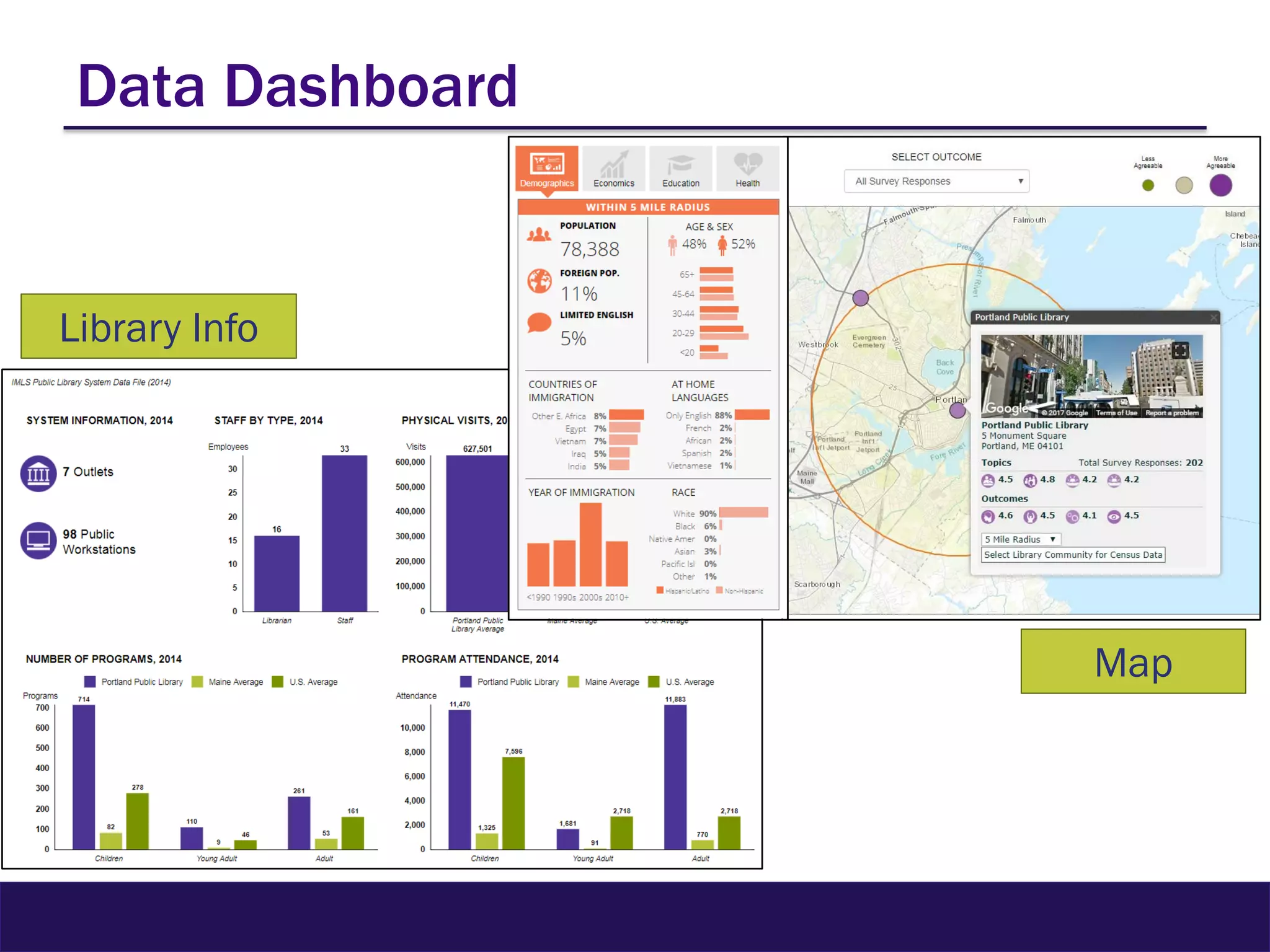Click the Non-Hispanic legend swatch
The height and width of the screenshot is (952, 1270).
coord(719,590)
